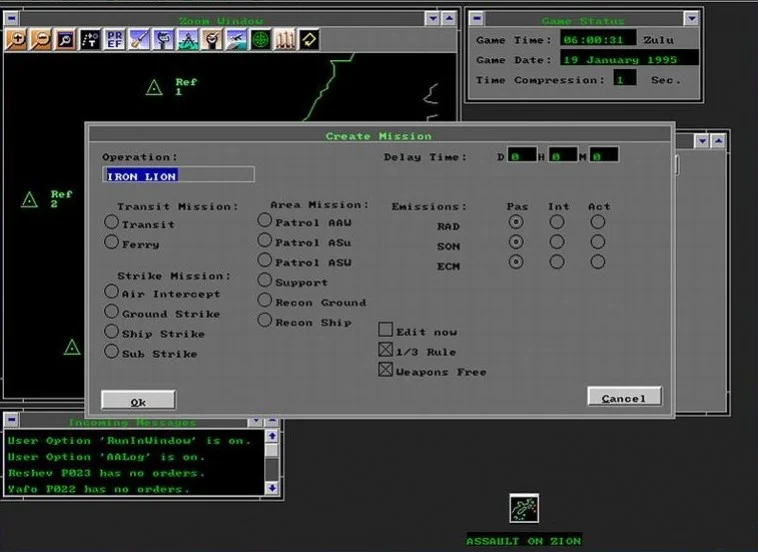Click the Game Date value 19 January 1995
This screenshot has width=758, height=552.
pyautogui.click(x=629, y=59)
